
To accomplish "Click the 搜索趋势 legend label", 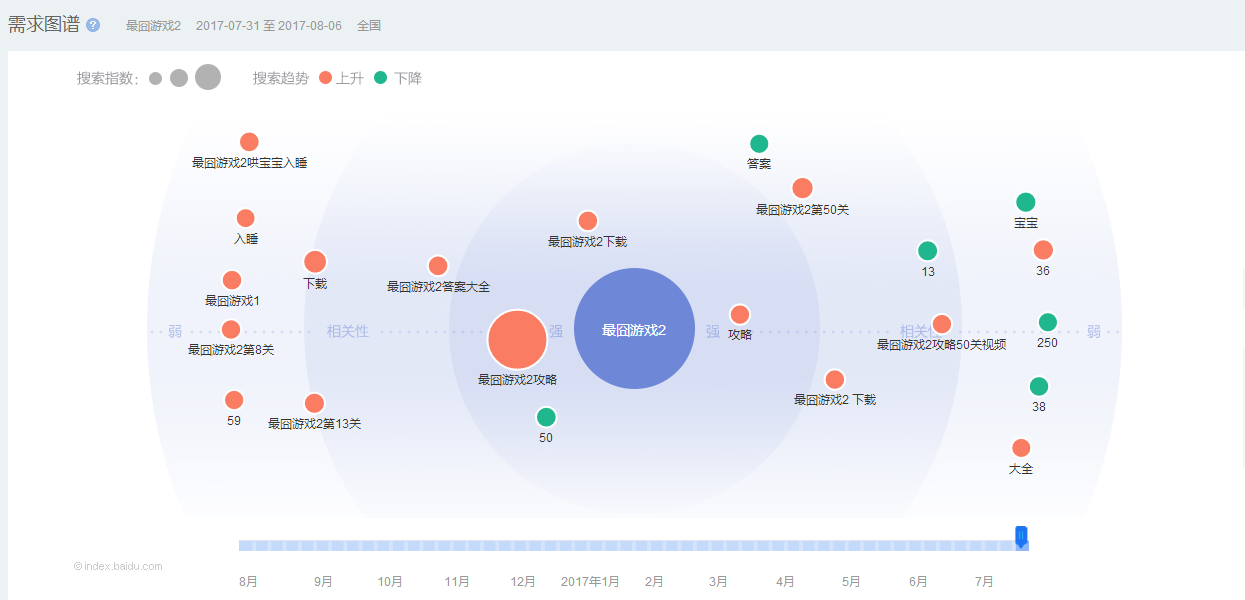I will [x=281, y=78].
